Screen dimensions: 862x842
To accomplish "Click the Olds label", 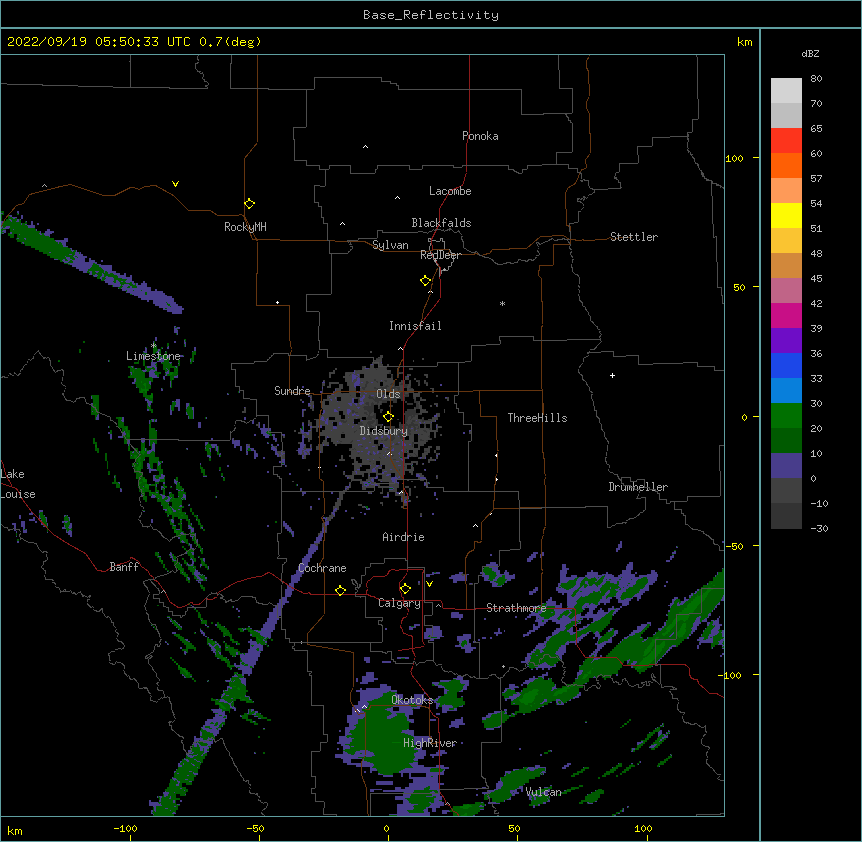I will point(388,394).
